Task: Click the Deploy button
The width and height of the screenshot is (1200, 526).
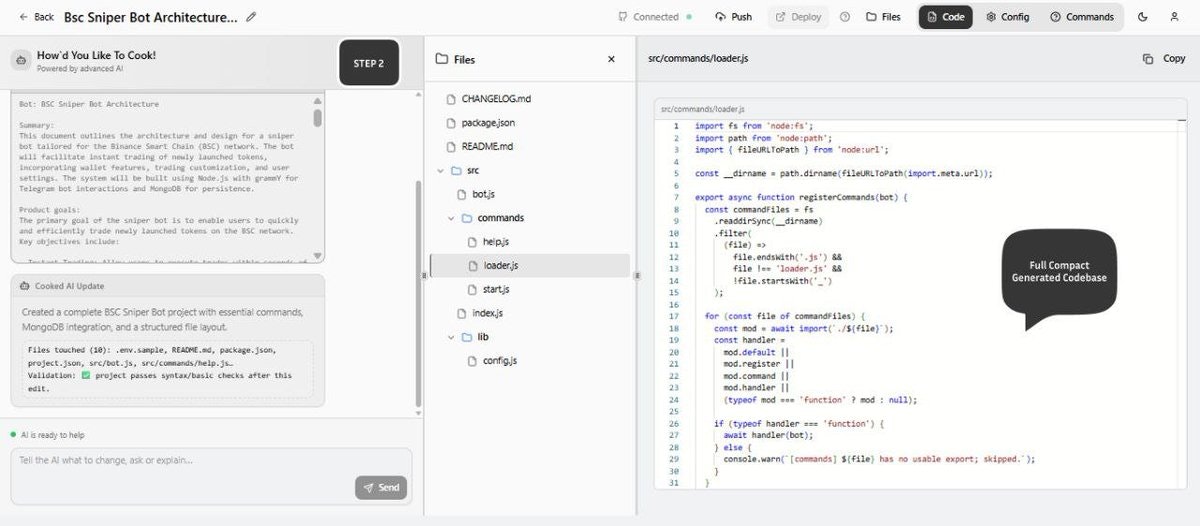Action: [x=798, y=17]
